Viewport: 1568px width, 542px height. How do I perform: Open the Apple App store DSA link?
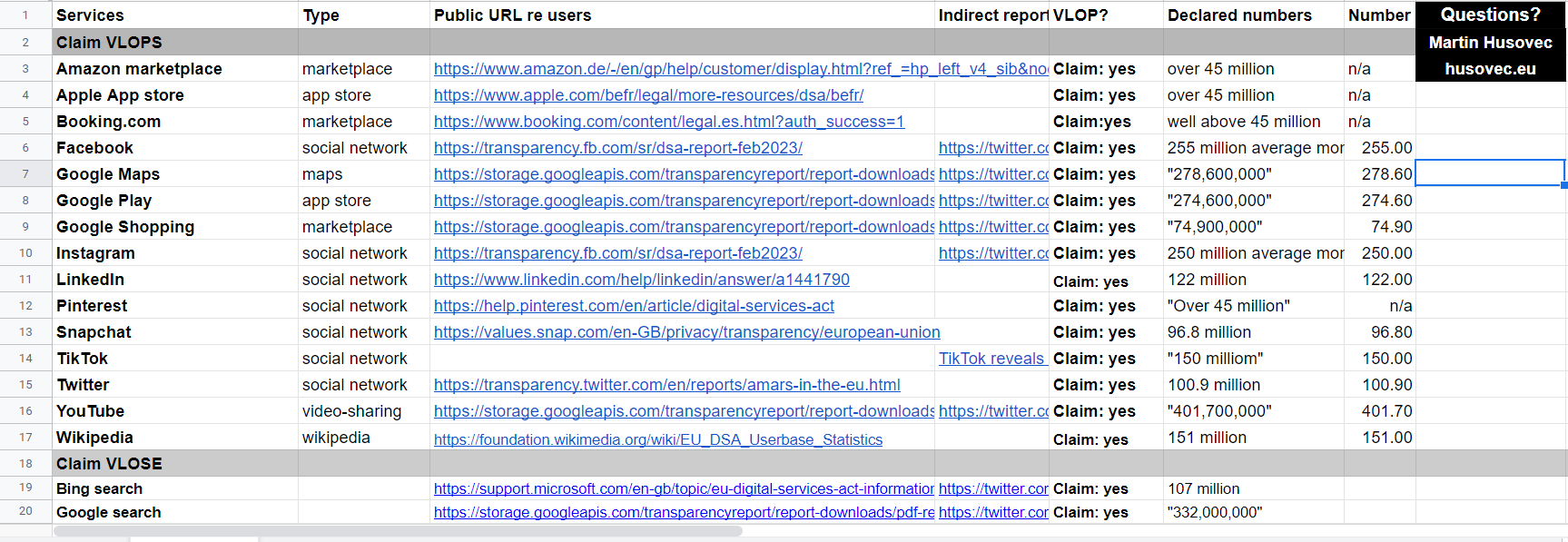click(x=648, y=95)
